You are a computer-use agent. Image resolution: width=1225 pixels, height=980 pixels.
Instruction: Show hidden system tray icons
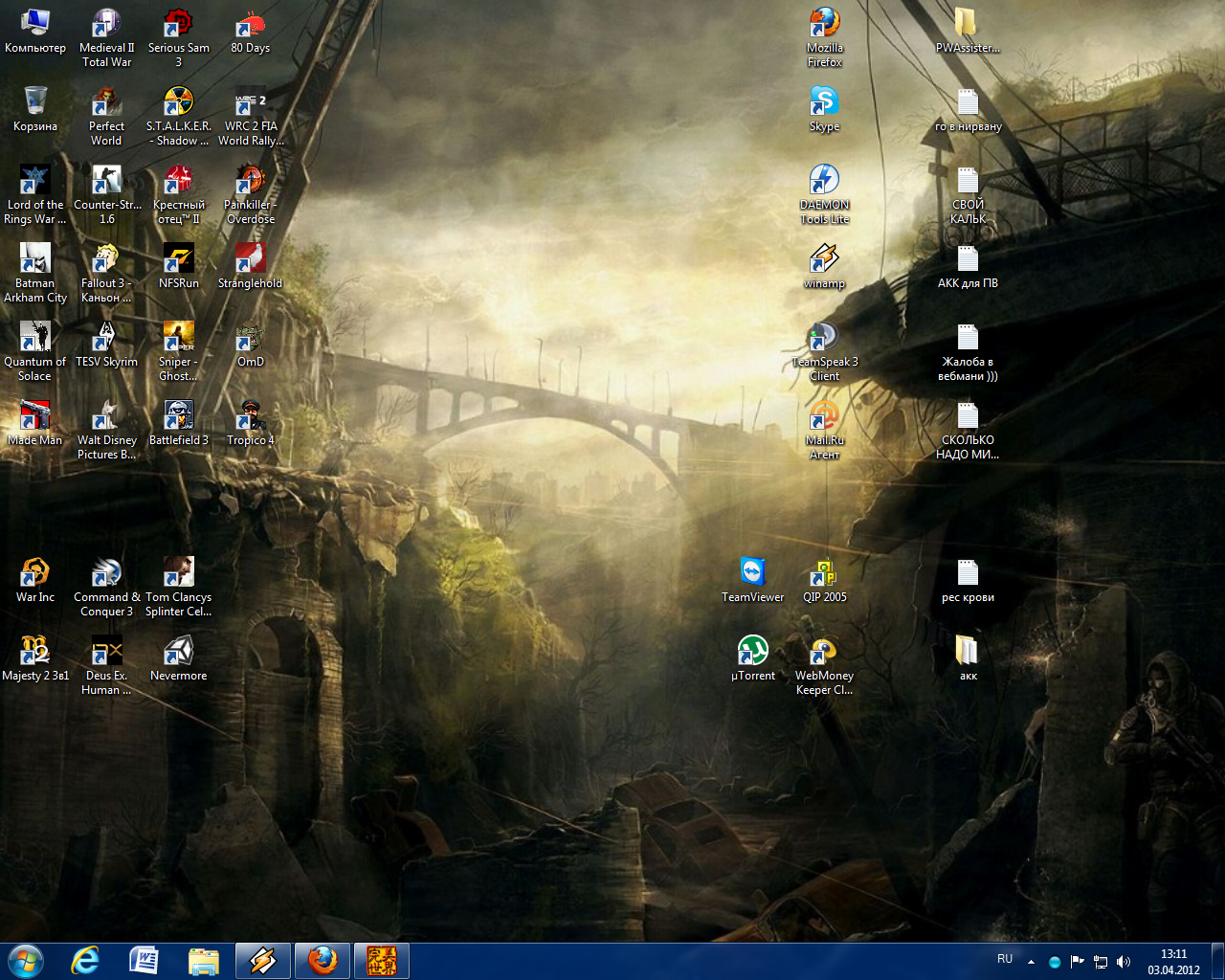[x=1031, y=961]
